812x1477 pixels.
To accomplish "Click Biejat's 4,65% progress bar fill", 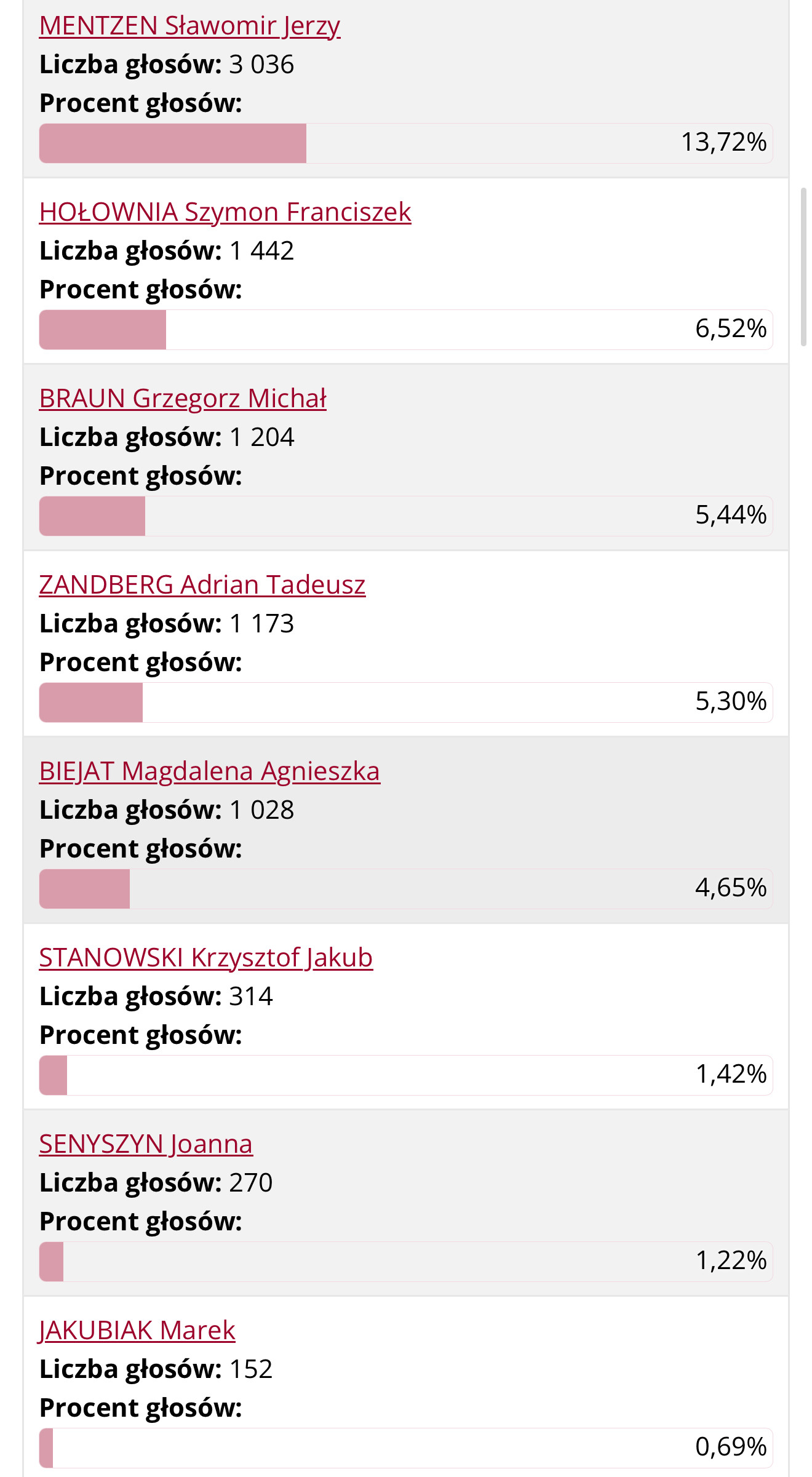I will pyautogui.click(x=85, y=889).
